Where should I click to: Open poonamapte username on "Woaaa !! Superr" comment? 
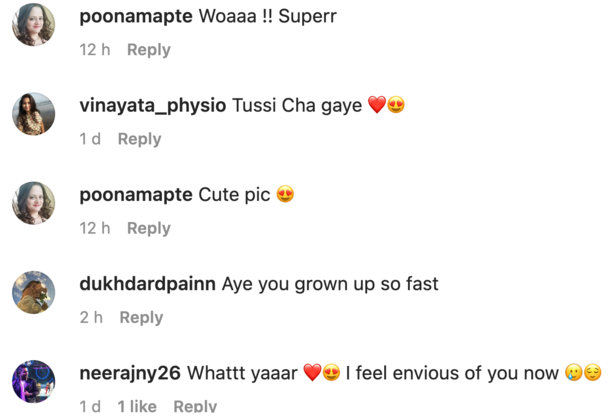[135, 17]
